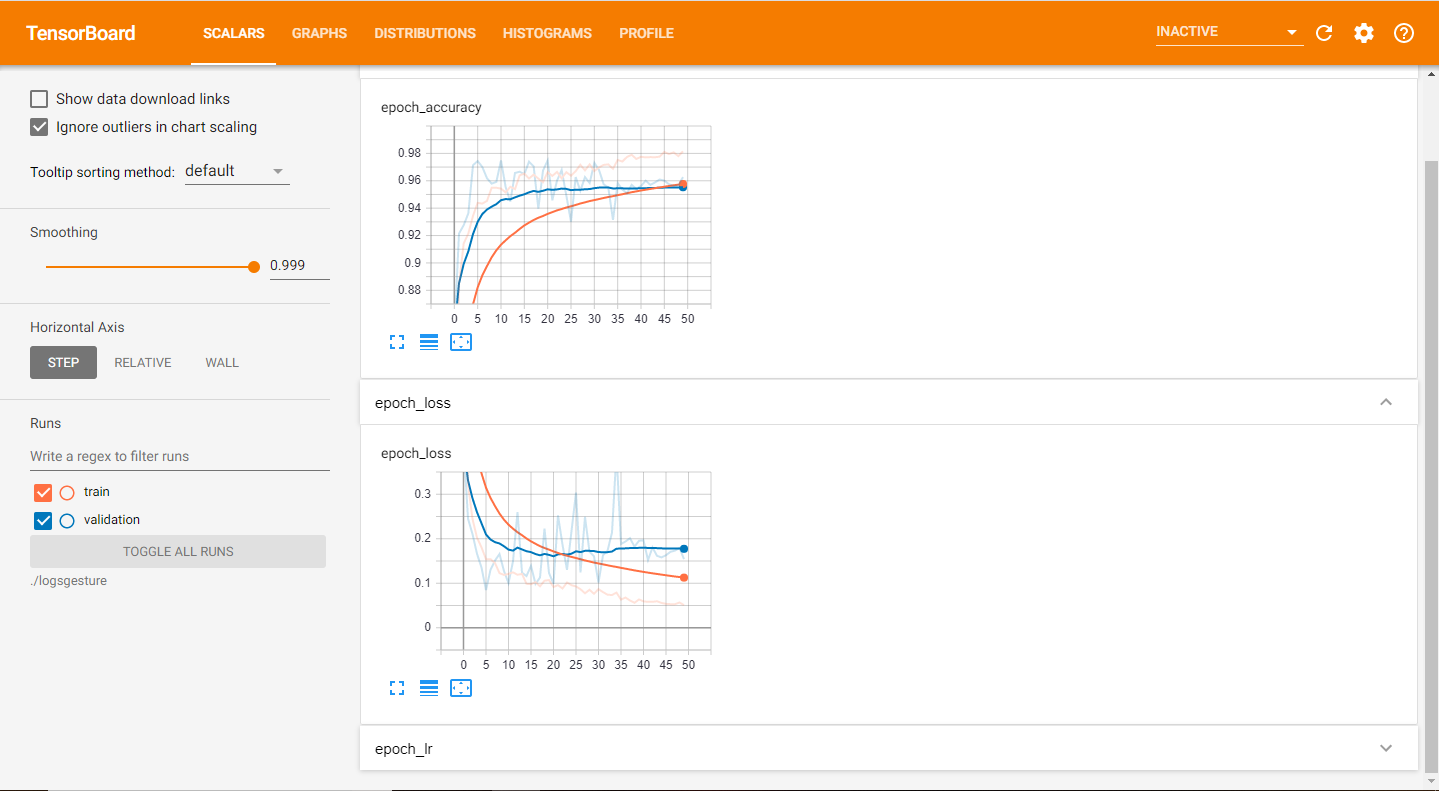This screenshot has height=791, width=1439.
Task: Fit epoch_accuracy chart domain to data
Action: [x=461, y=341]
